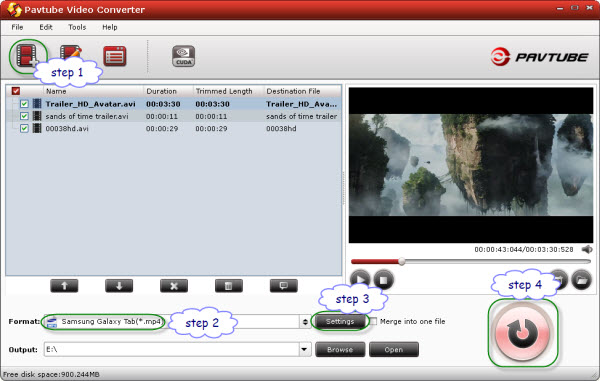Click the red list options toolbar icon
Screen dimensions: 600x381
point(114,56)
